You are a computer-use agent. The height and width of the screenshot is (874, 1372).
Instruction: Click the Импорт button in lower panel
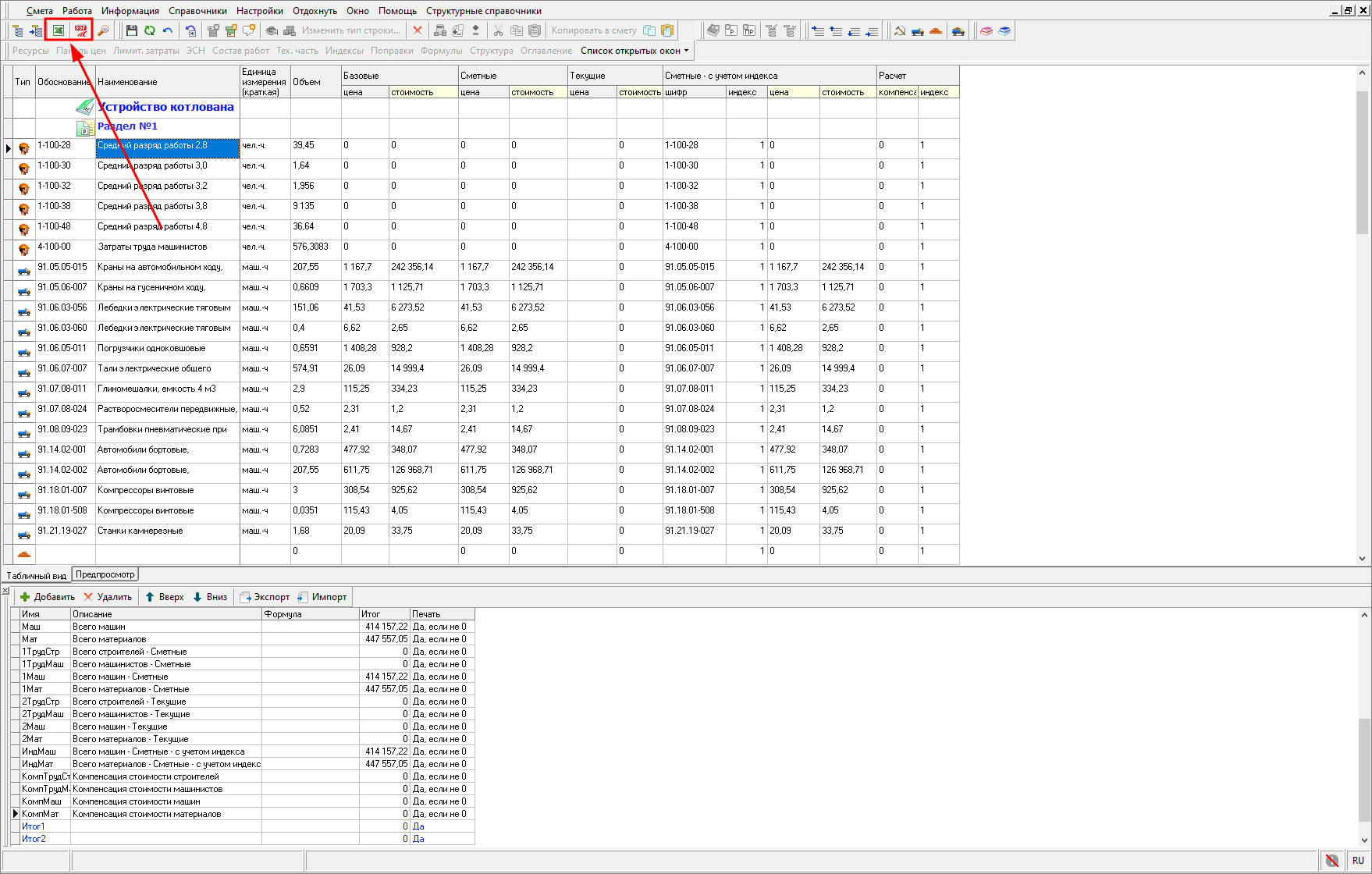[x=322, y=597]
